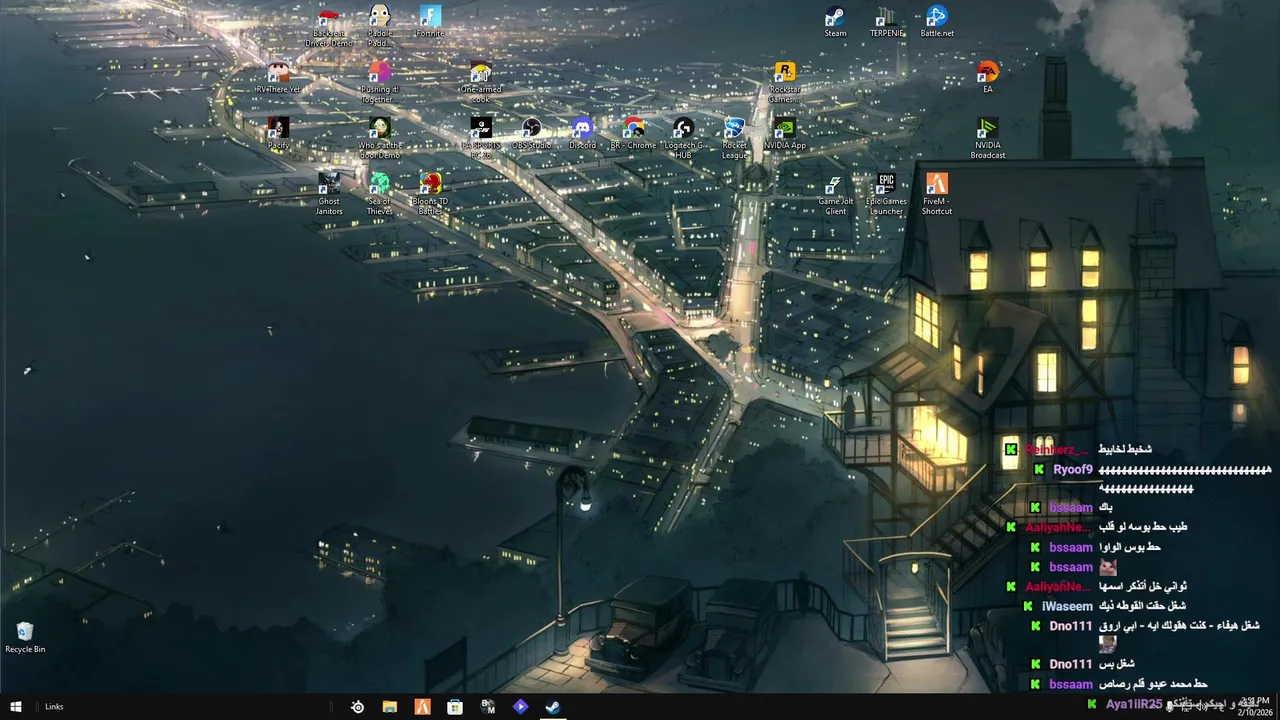Open the BR - Chrome shortcut
1280x720 pixels.
[x=633, y=134]
